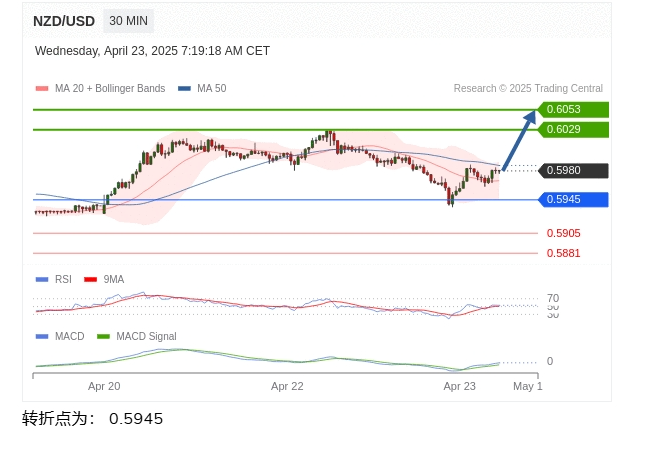
Task: Click the Apr 20 date axis label
Action: pyautogui.click(x=104, y=386)
